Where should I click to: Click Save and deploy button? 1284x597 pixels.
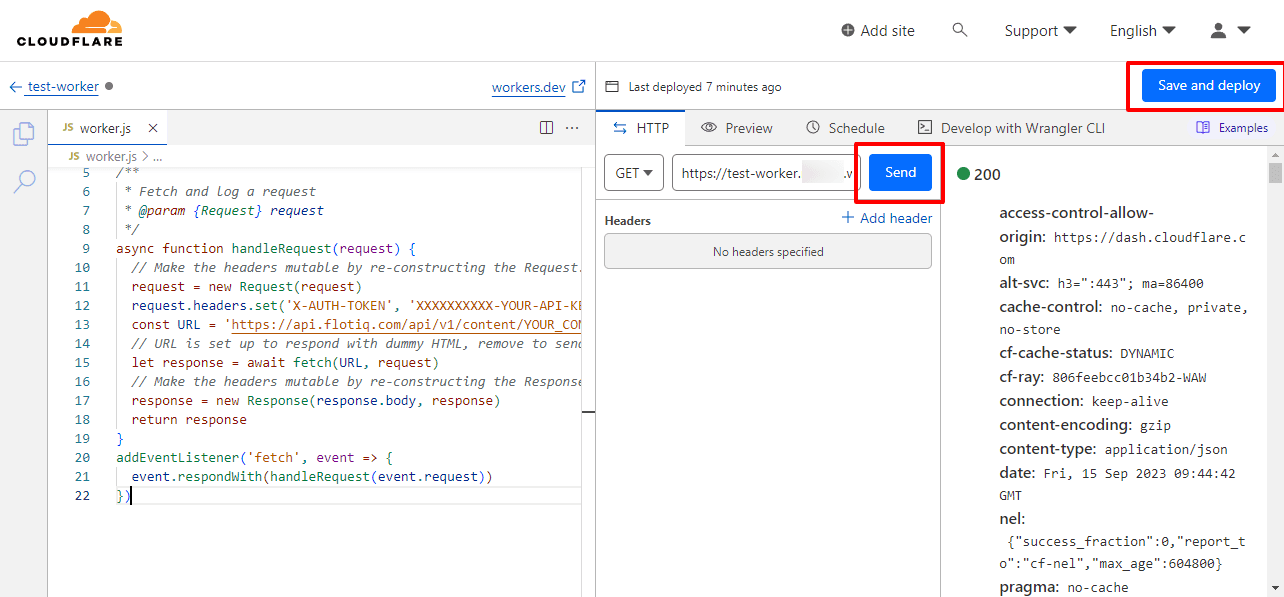point(1209,86)
